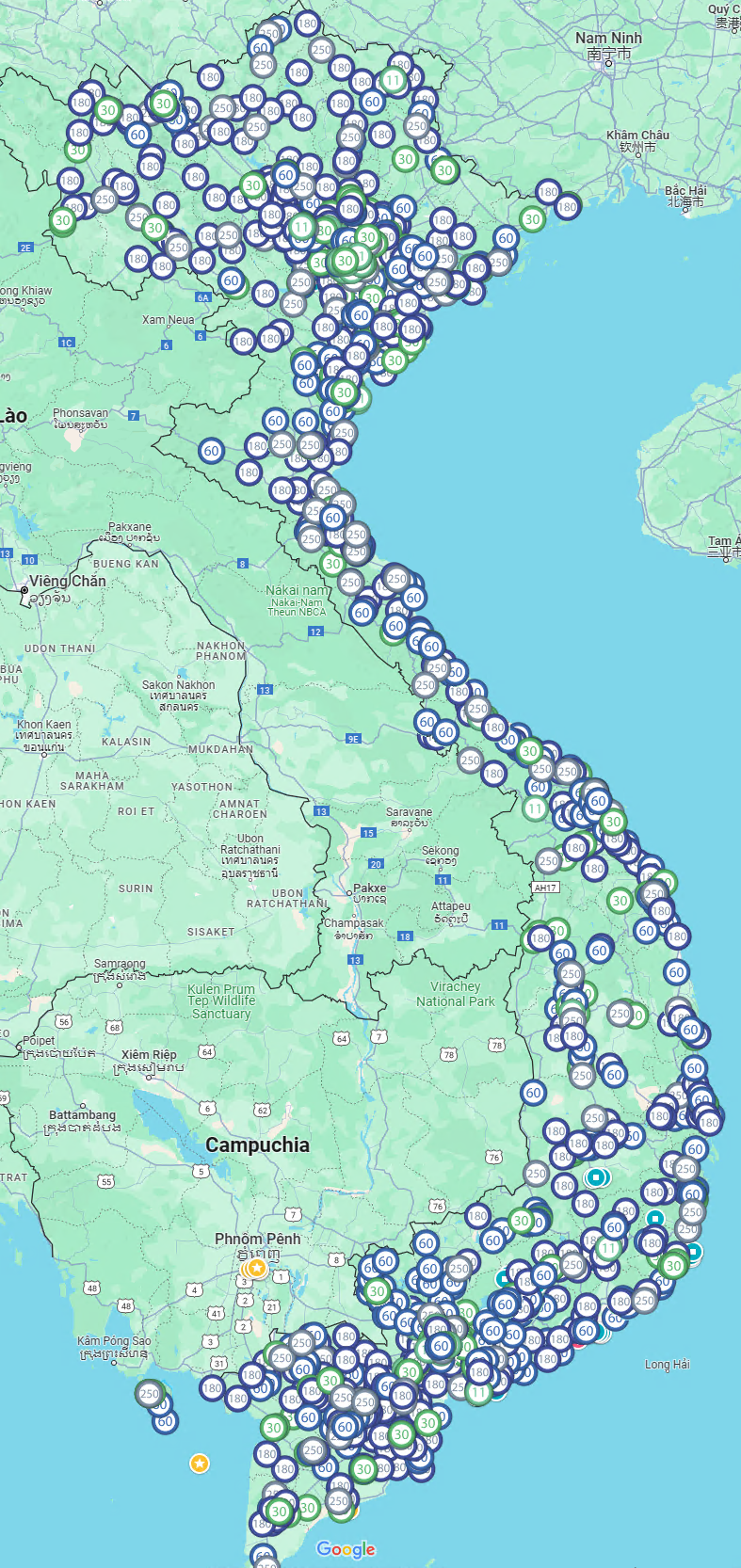Screen dimensions: 741x1568
Task: Click the Long Hải label
Action: (x=667, y=1364)
